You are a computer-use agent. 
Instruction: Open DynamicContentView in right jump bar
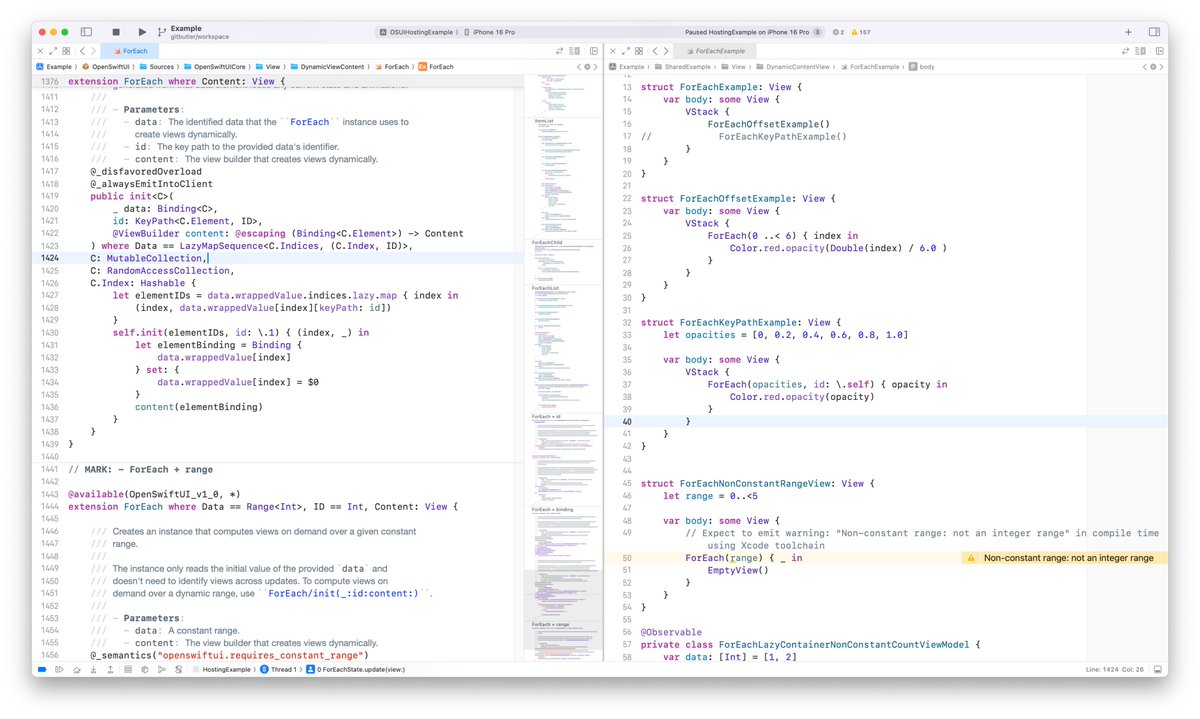pos(794,66)
